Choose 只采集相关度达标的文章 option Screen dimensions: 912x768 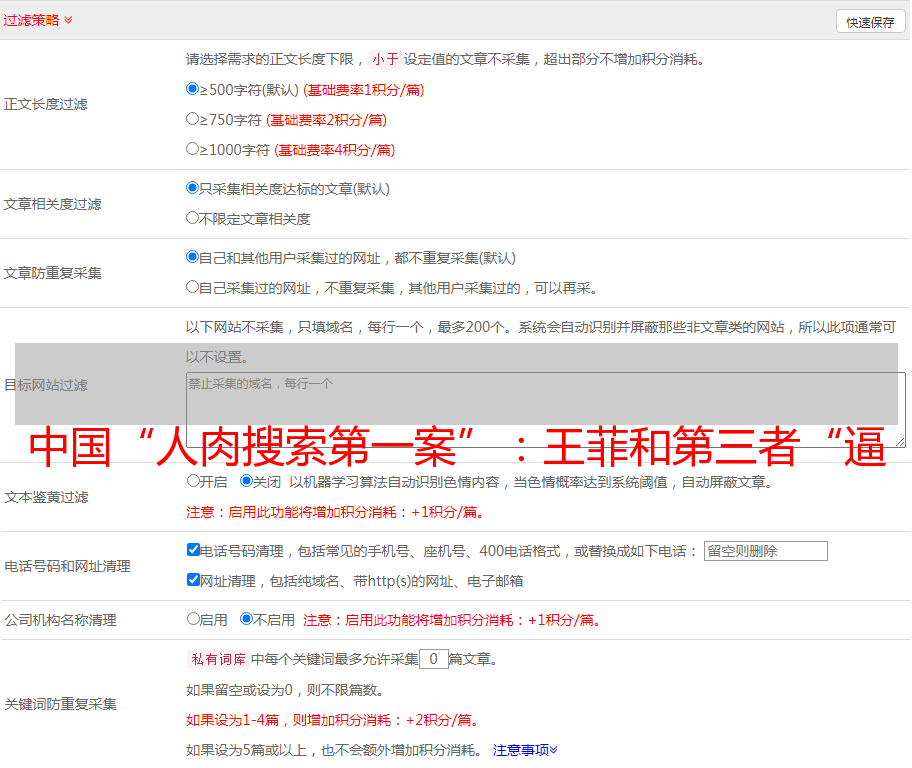(x=193, y=188)
